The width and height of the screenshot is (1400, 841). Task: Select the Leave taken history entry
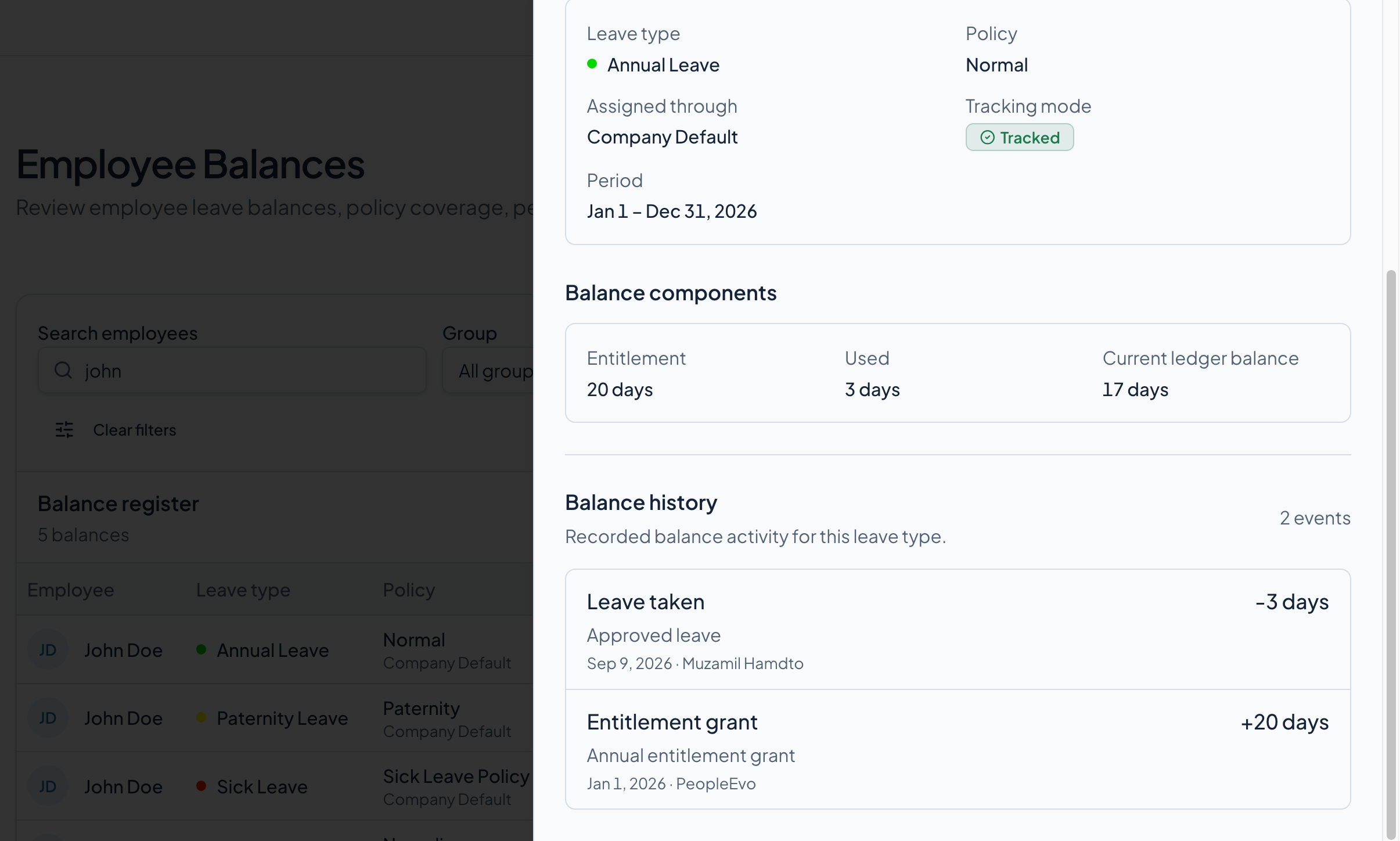(958, 630)
